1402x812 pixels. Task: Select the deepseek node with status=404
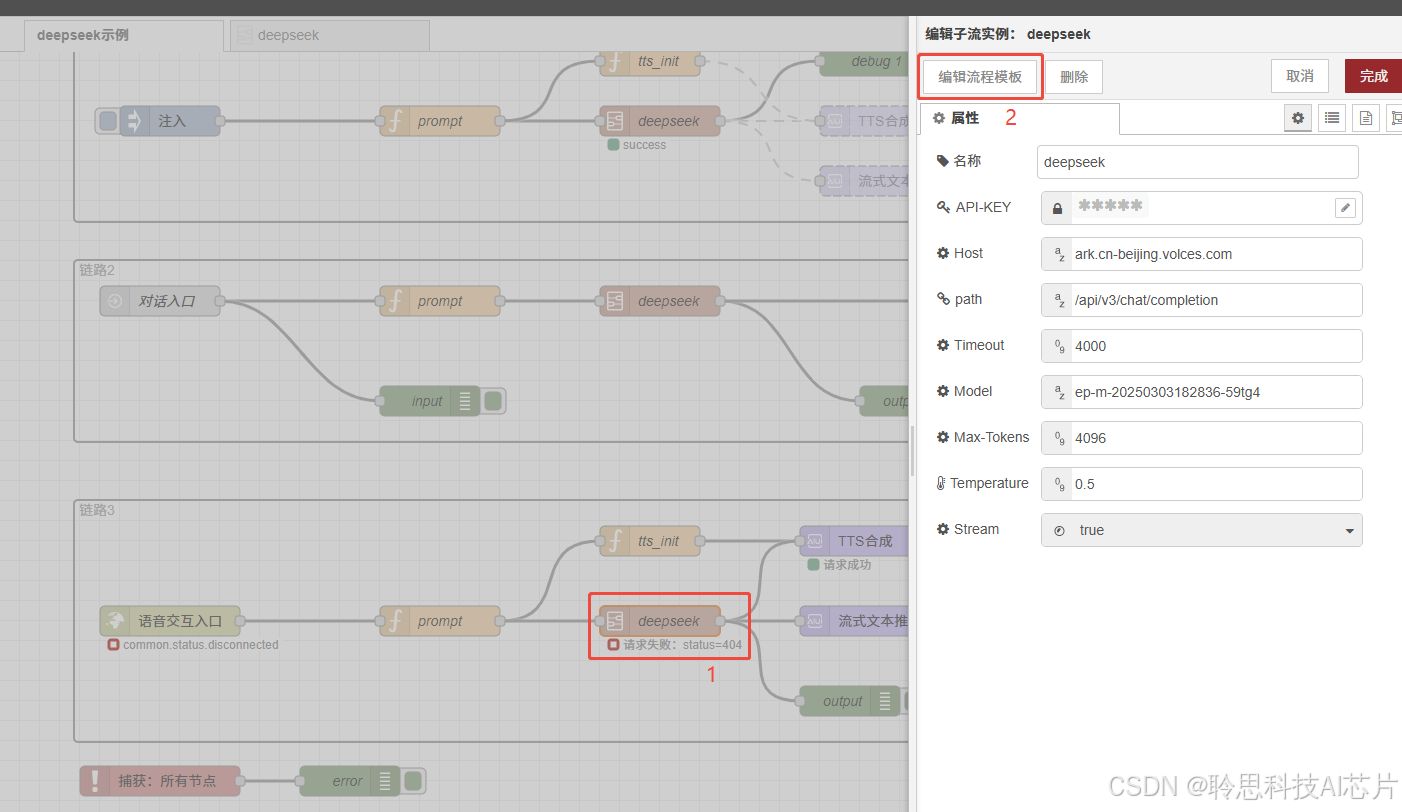pyautogui.click(x=660, y=621)
